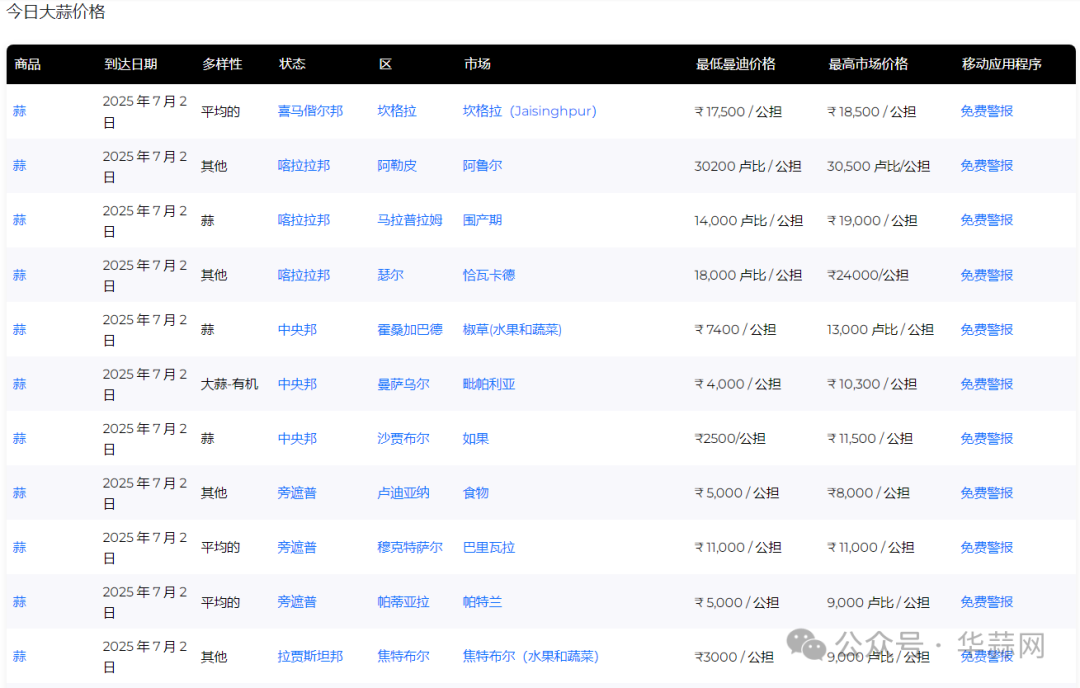The width and height of the screenshot is (1080, 688).
Task: Open 坎格拉 (Jaisinghpur) market link
Action: pyautogui.click(x=529, y=111)
